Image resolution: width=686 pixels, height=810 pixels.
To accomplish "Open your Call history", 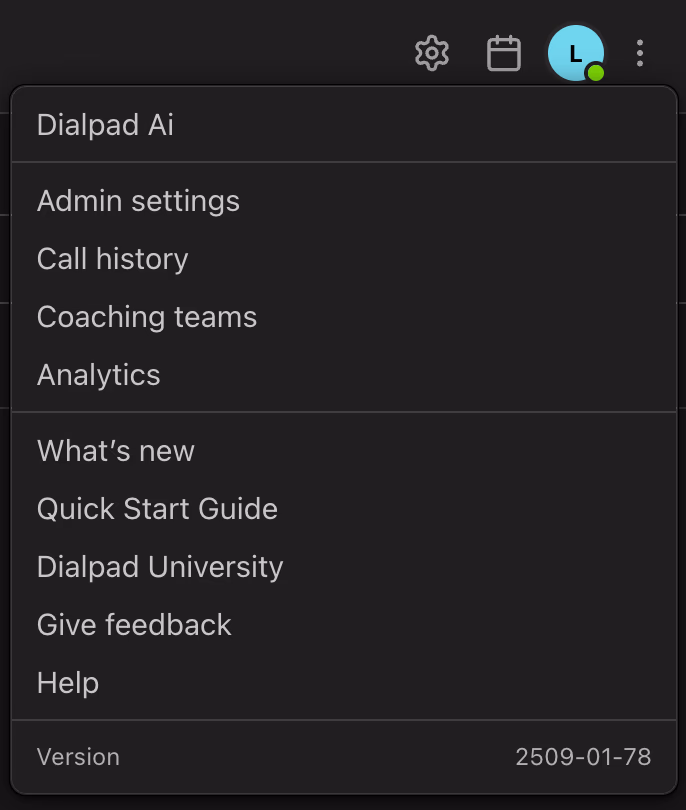I will (112, 258).
